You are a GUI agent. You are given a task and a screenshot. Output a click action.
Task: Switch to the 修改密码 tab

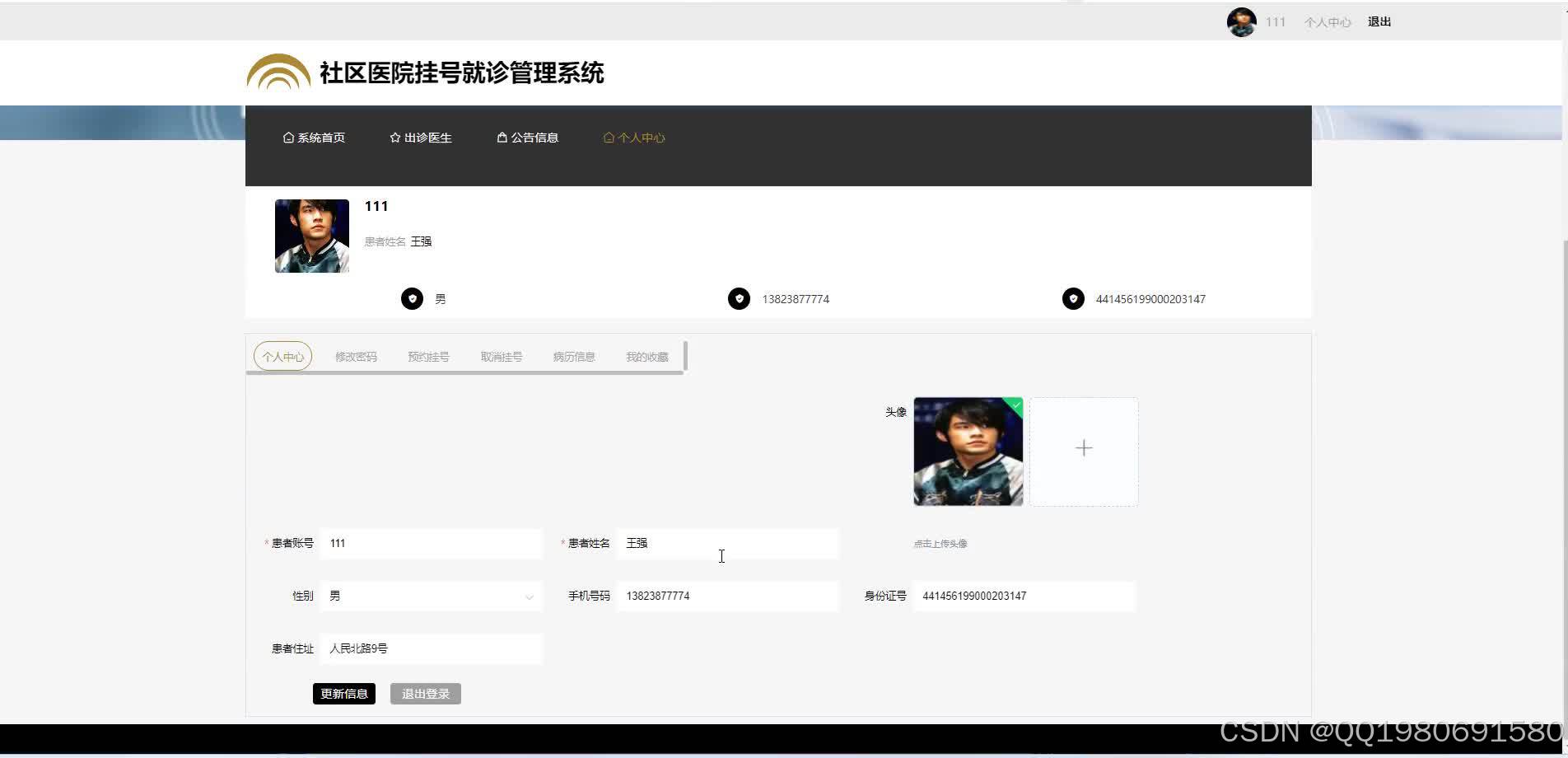coord(356,356)
